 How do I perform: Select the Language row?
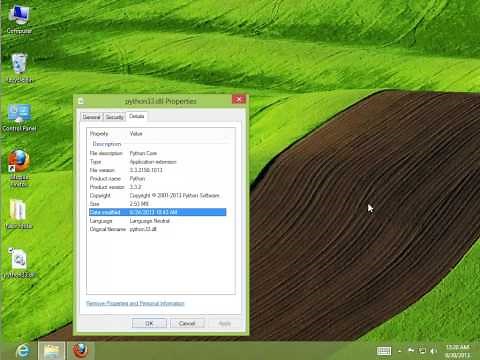coord(157,221)
